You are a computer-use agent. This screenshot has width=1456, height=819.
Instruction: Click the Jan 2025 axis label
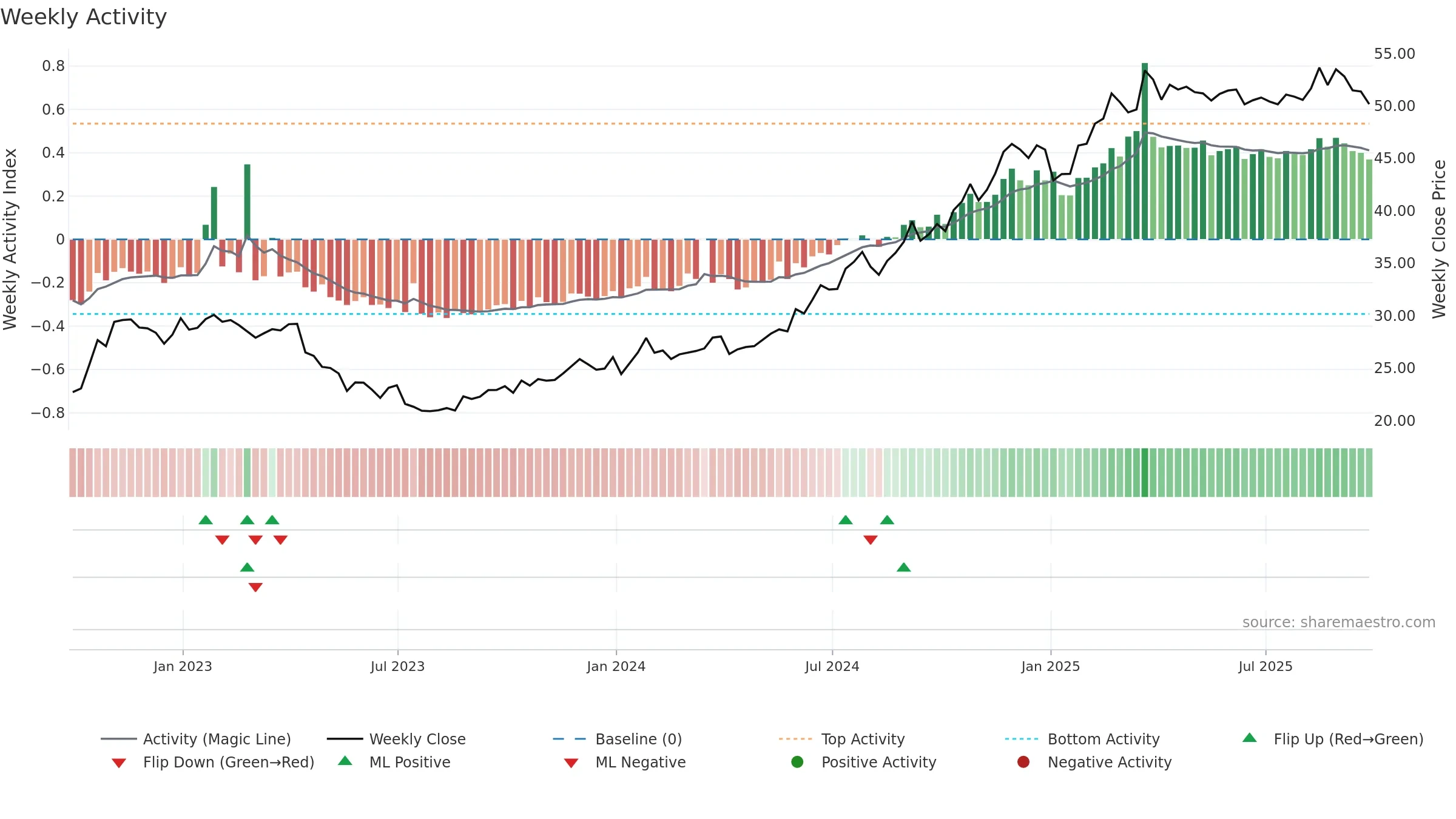(x=1051, y=666)
